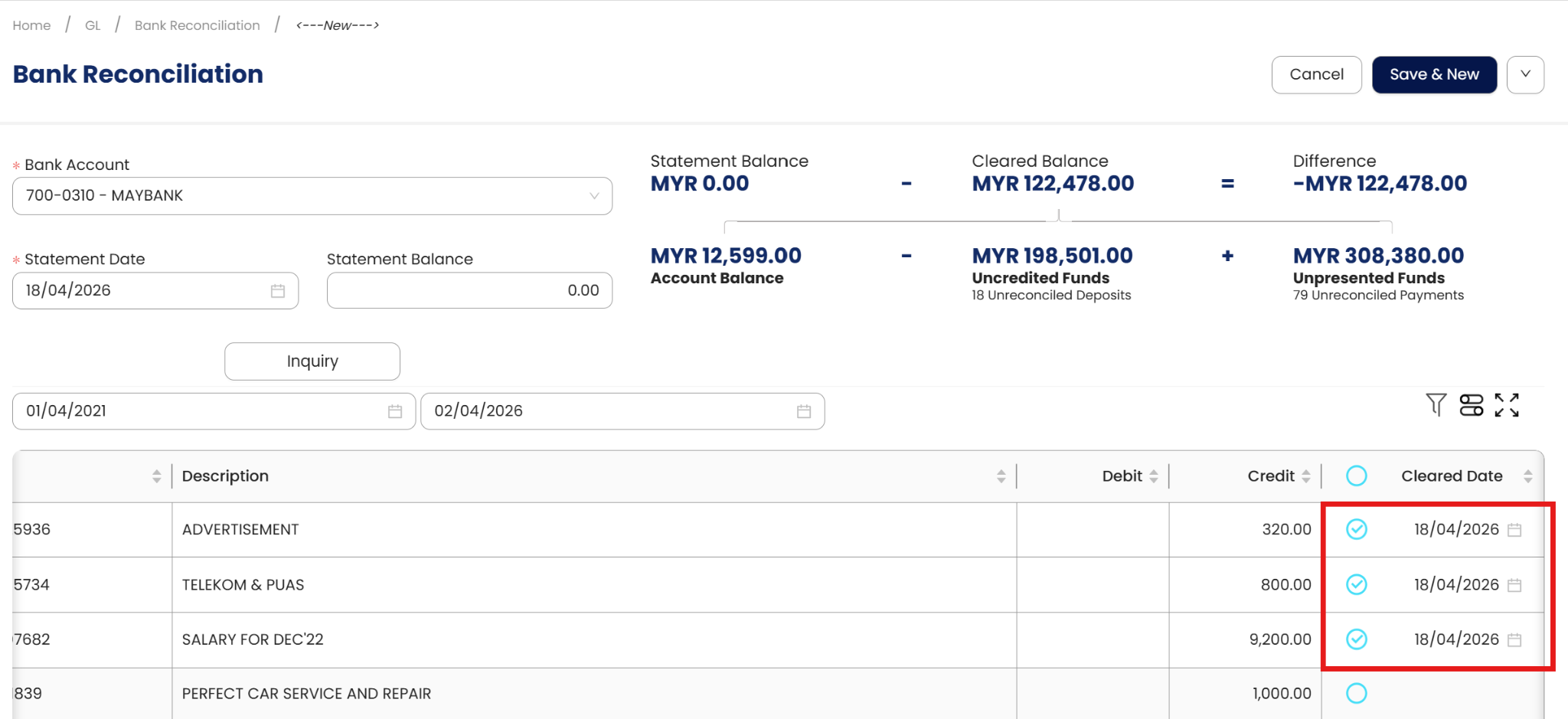Click the column settings toggle icon

click(1472, 404)
